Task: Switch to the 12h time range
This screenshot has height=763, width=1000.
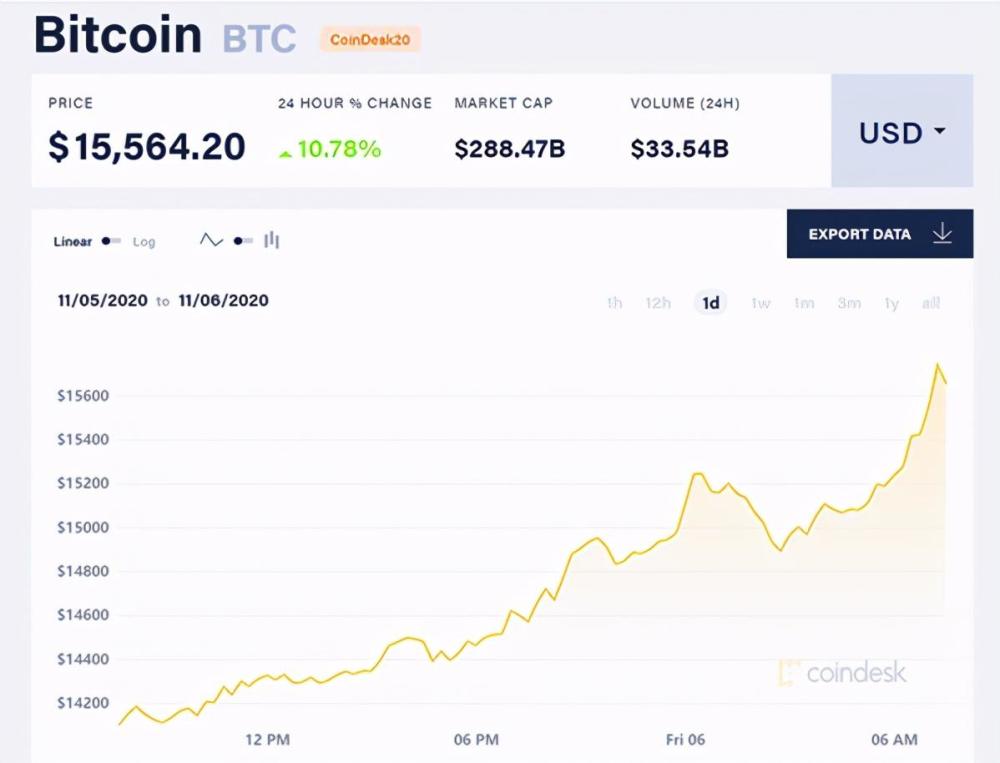Action: [657, 302]
